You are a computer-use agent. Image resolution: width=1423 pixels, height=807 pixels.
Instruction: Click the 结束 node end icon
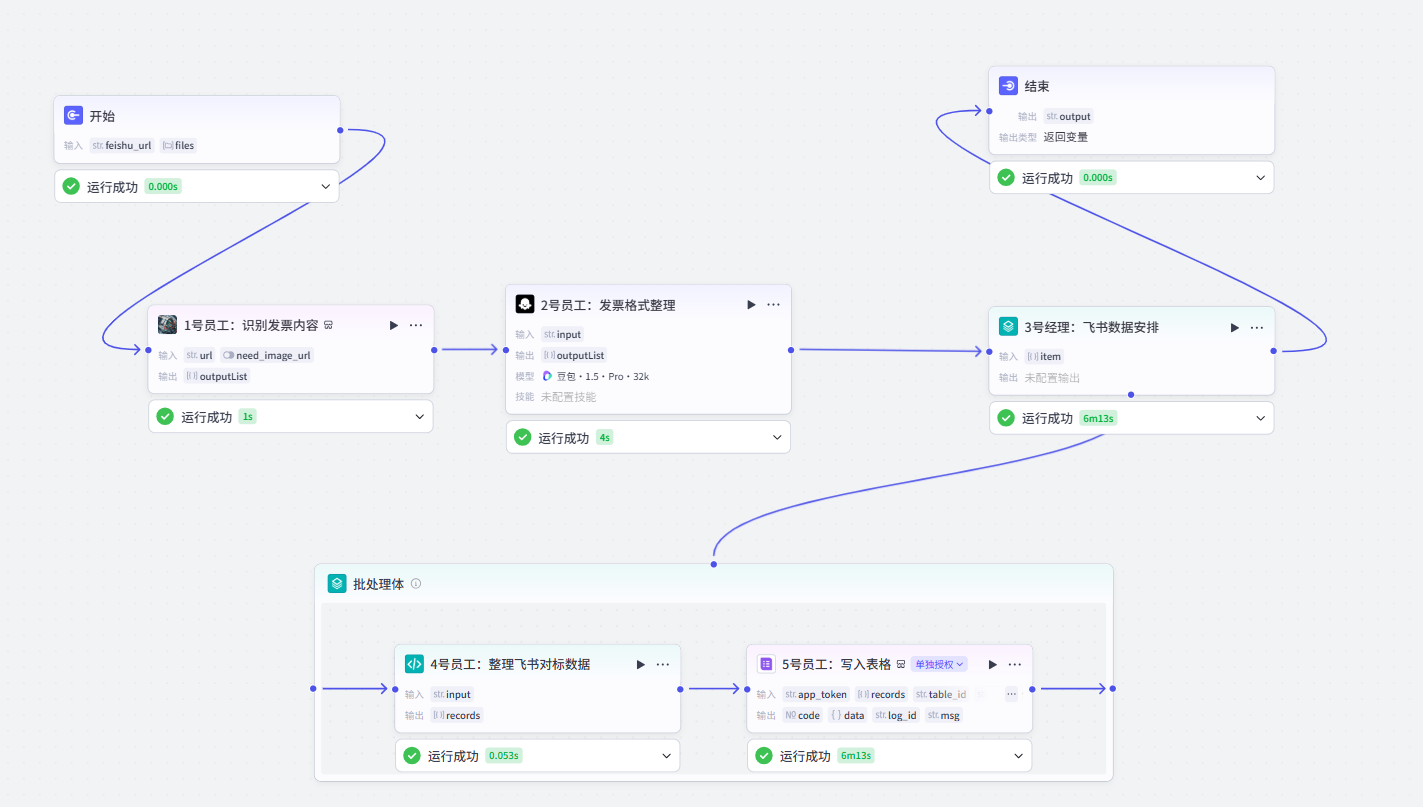pyautogui.click(x=1008, y=87)
